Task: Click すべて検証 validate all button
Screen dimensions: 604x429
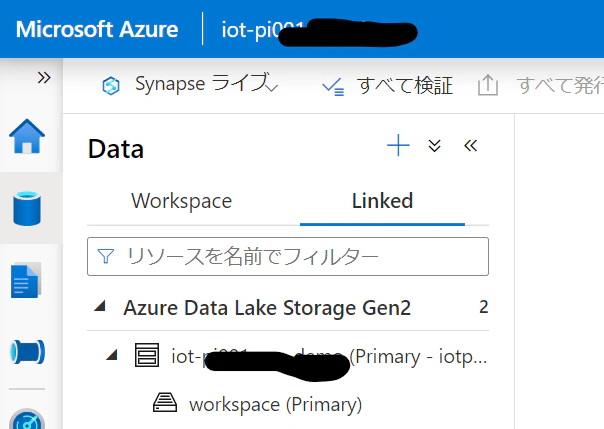Action: click(x=387, y=85)
